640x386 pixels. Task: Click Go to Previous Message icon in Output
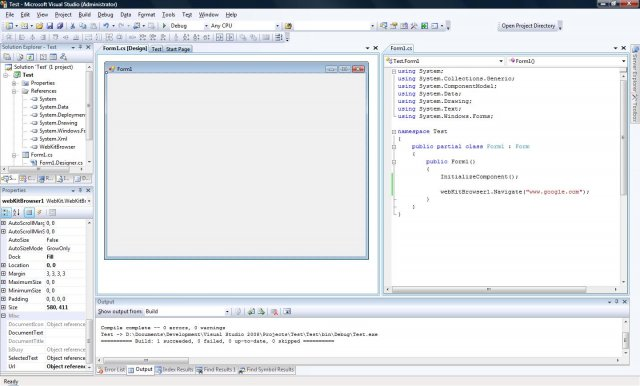(x=251, y=312)
